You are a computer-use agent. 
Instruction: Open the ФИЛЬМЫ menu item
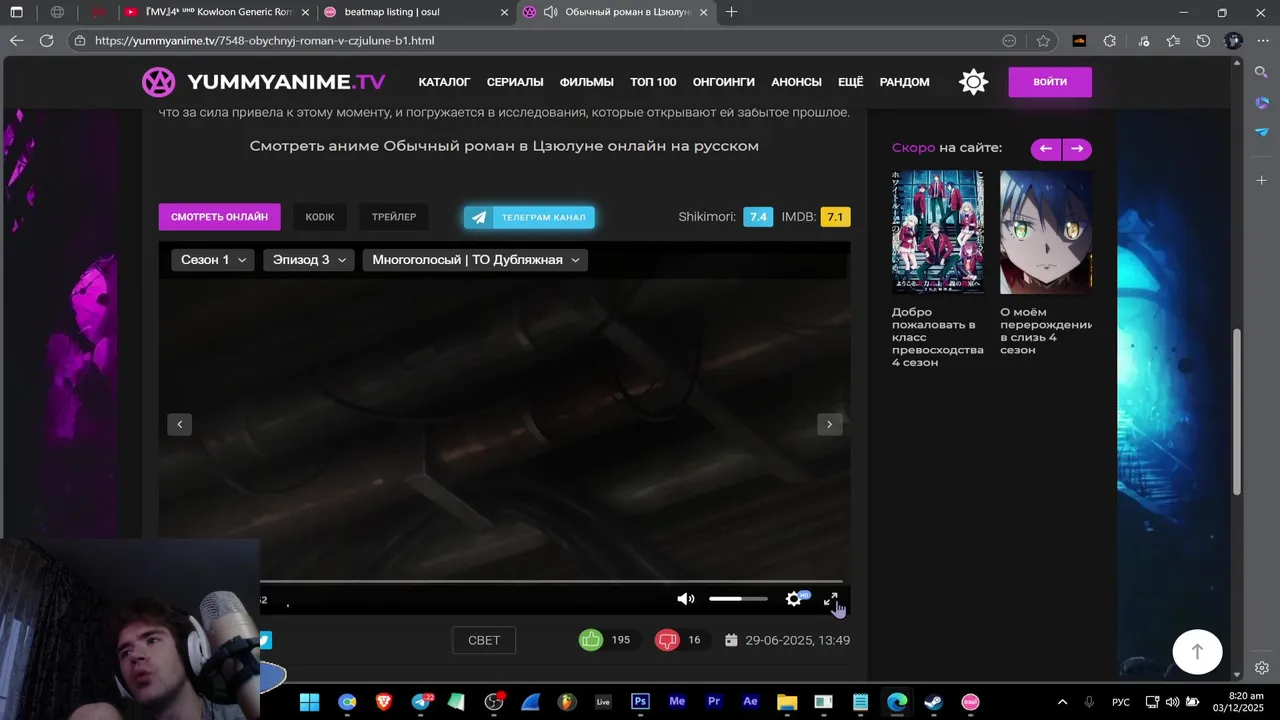pyautogui.click(x=587, y=82)
